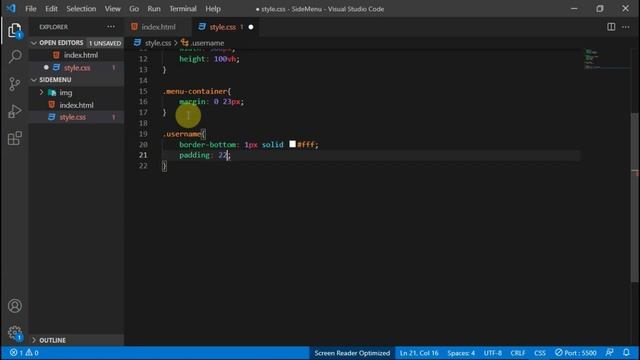This screenshot has height=360, width=640.
Task: Click the 1 UNSAVED badge
Action: click(105, 43)
